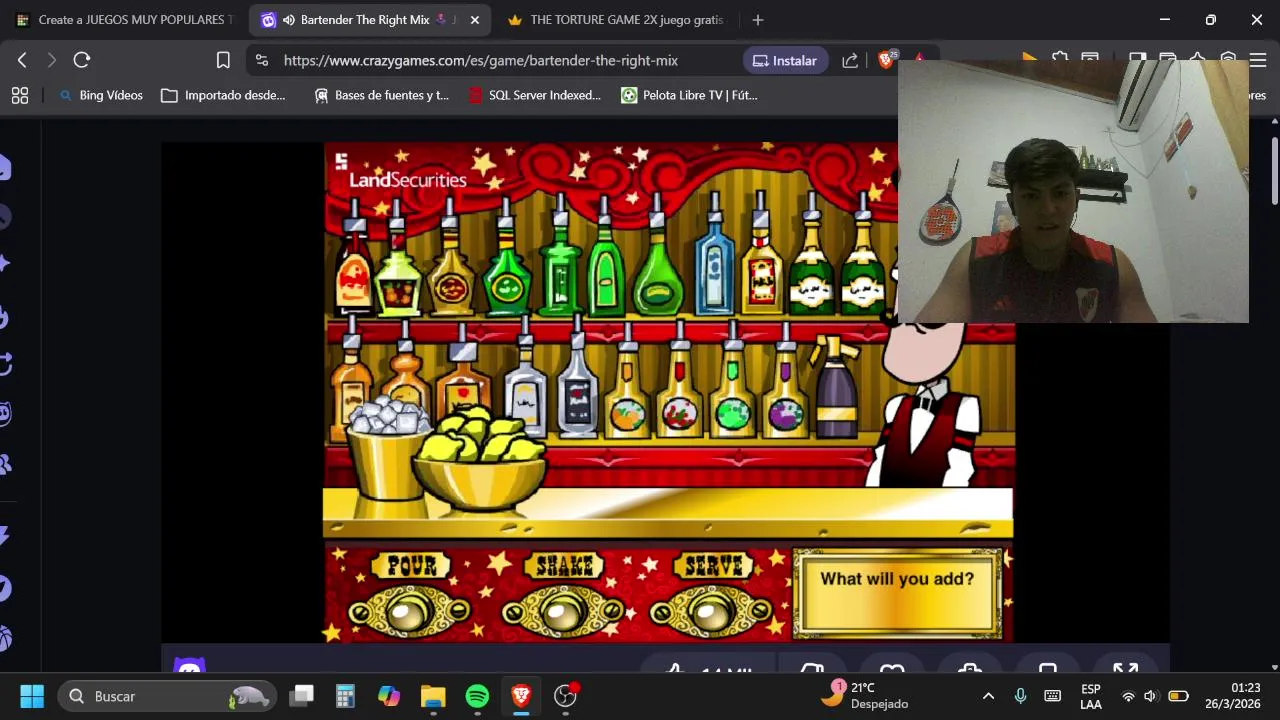Switch to THE TORTURE GAME 2X tab
This screenshot has width=1280, height=720.
point(616,20)
